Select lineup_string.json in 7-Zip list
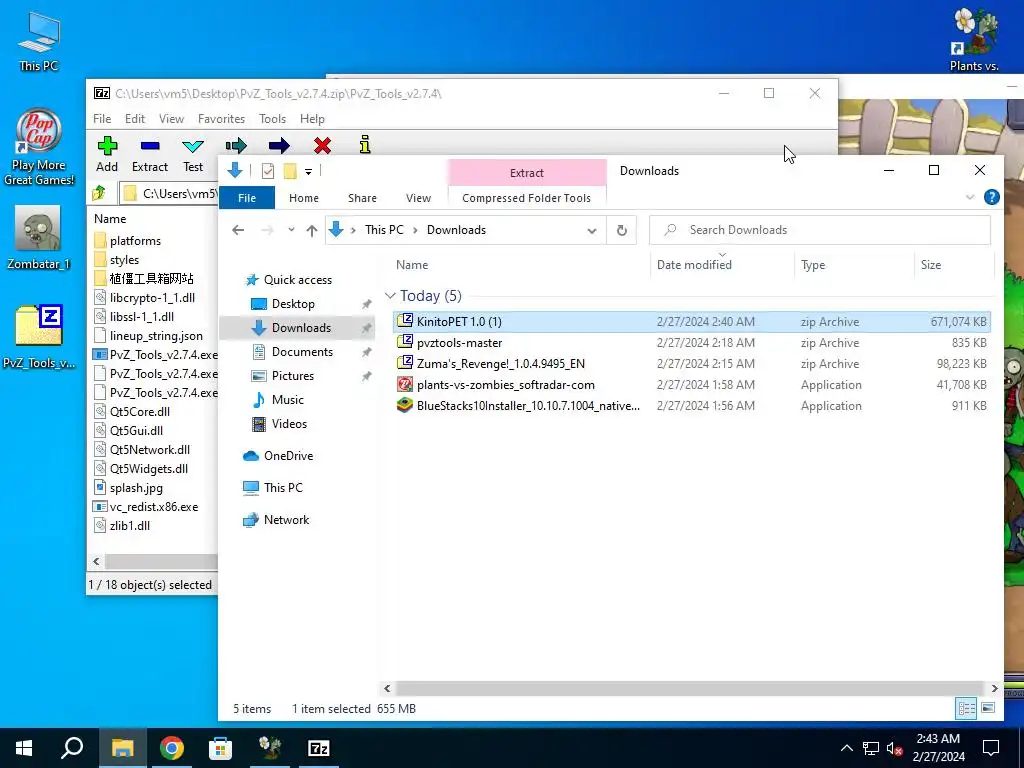This screenshot has height=768, width=1024. coord(156,336)
